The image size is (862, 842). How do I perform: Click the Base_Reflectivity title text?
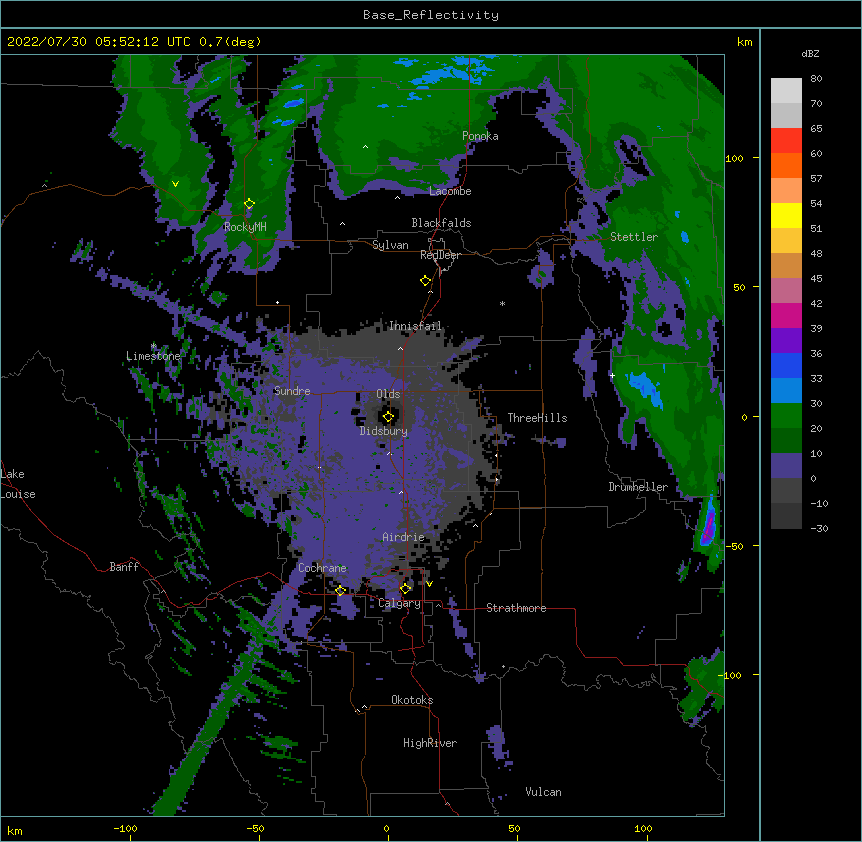(431, 15)
